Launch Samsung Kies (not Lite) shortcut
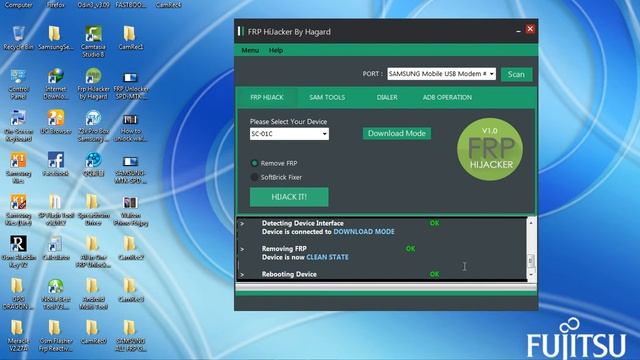Image resolution: width=640 pixels, height=360 pixels. [18, 168]
